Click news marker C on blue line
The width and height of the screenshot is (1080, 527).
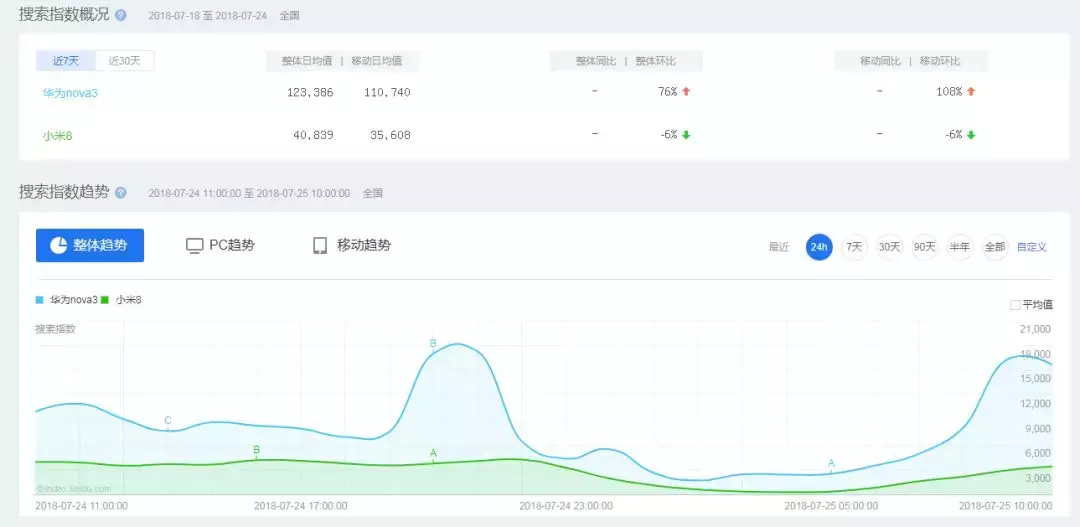coord(168,421)
